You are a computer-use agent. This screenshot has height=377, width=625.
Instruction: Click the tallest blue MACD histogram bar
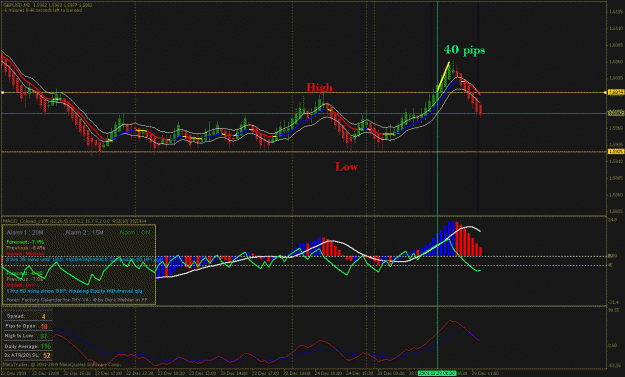coord(450,238)
